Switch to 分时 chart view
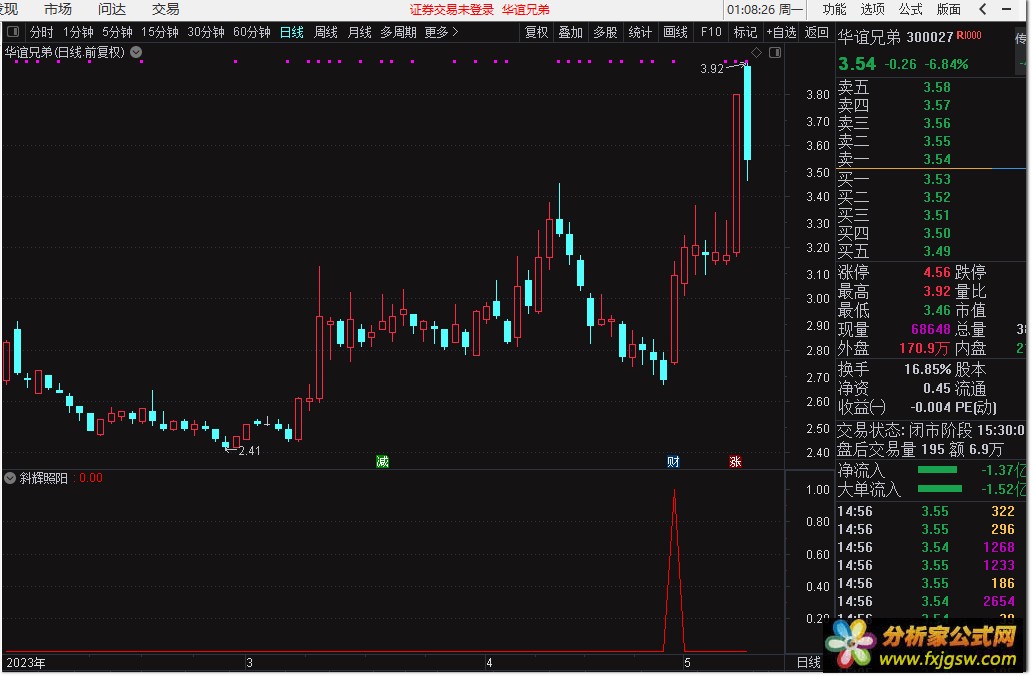 [x=41, y=32]
